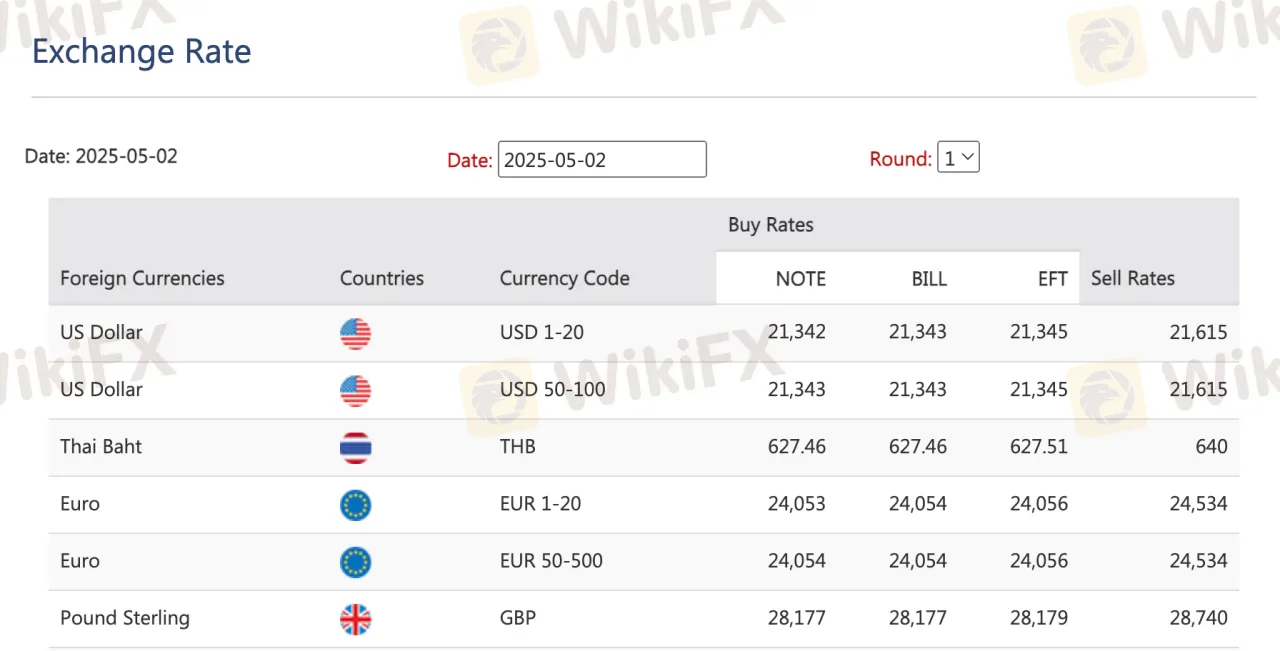
Task: Click the EU flag icon in EUR 1-20 row
Action: coord(355,504)
